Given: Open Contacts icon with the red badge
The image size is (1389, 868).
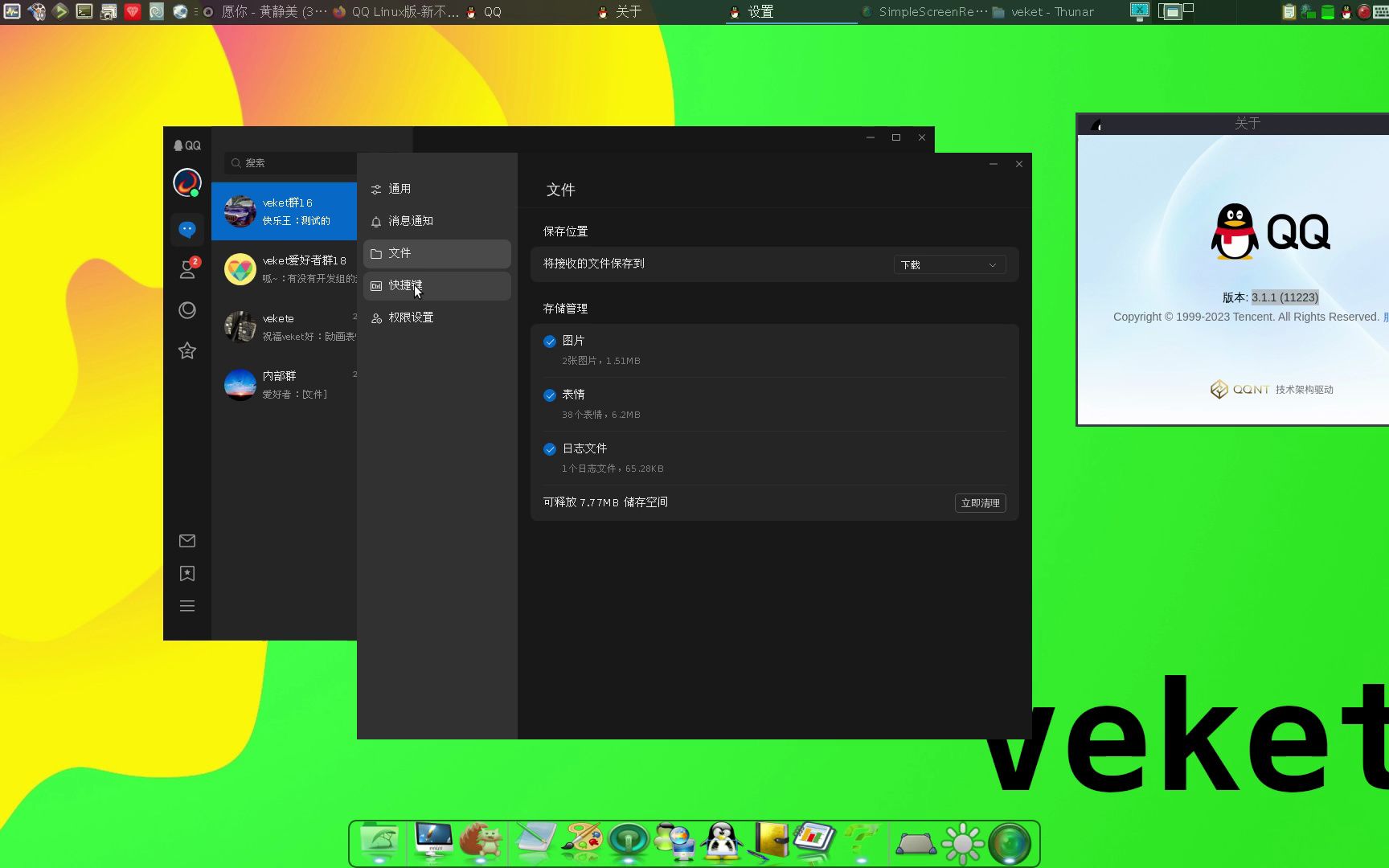Looking at the screenshot, I should [x=188, y=269].
